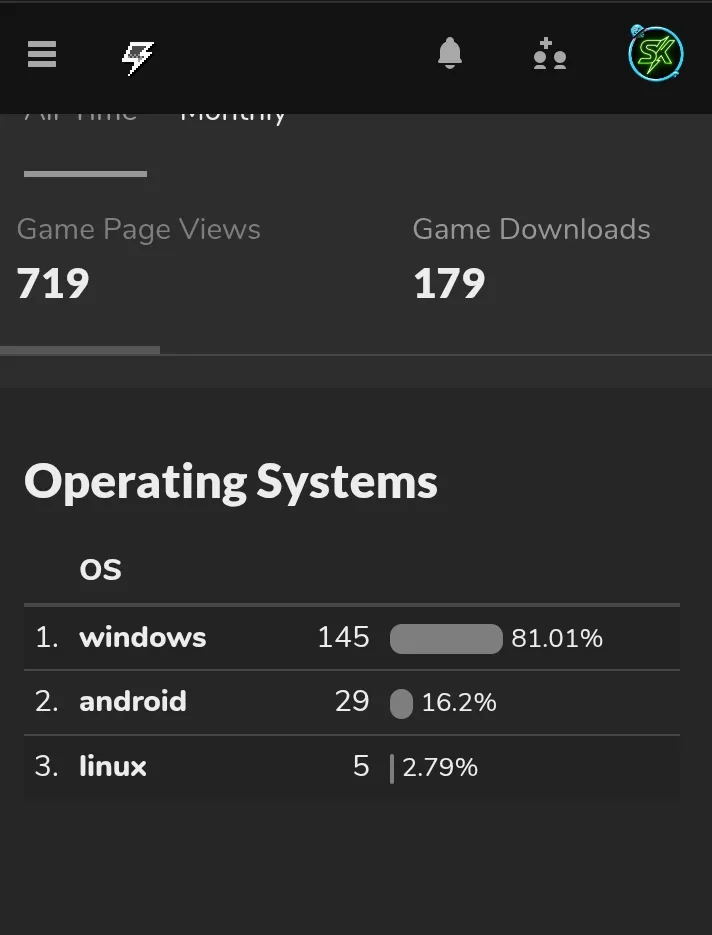The width and height of the screenshot is (712, 935).
Task: Click the Game Jolt lightning logo
Action: pos(137,57)
